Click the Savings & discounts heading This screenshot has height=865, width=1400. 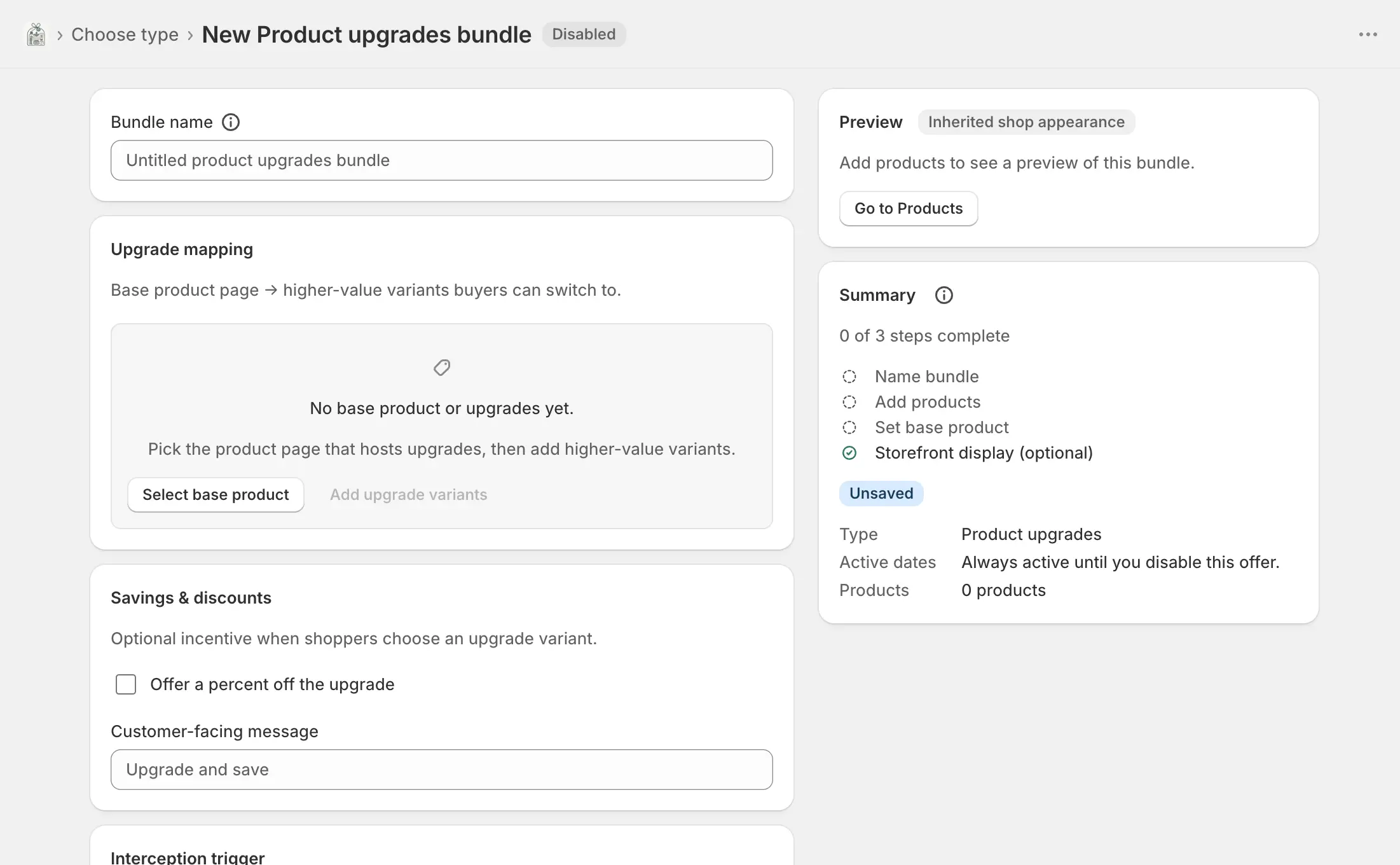[191, 598]
